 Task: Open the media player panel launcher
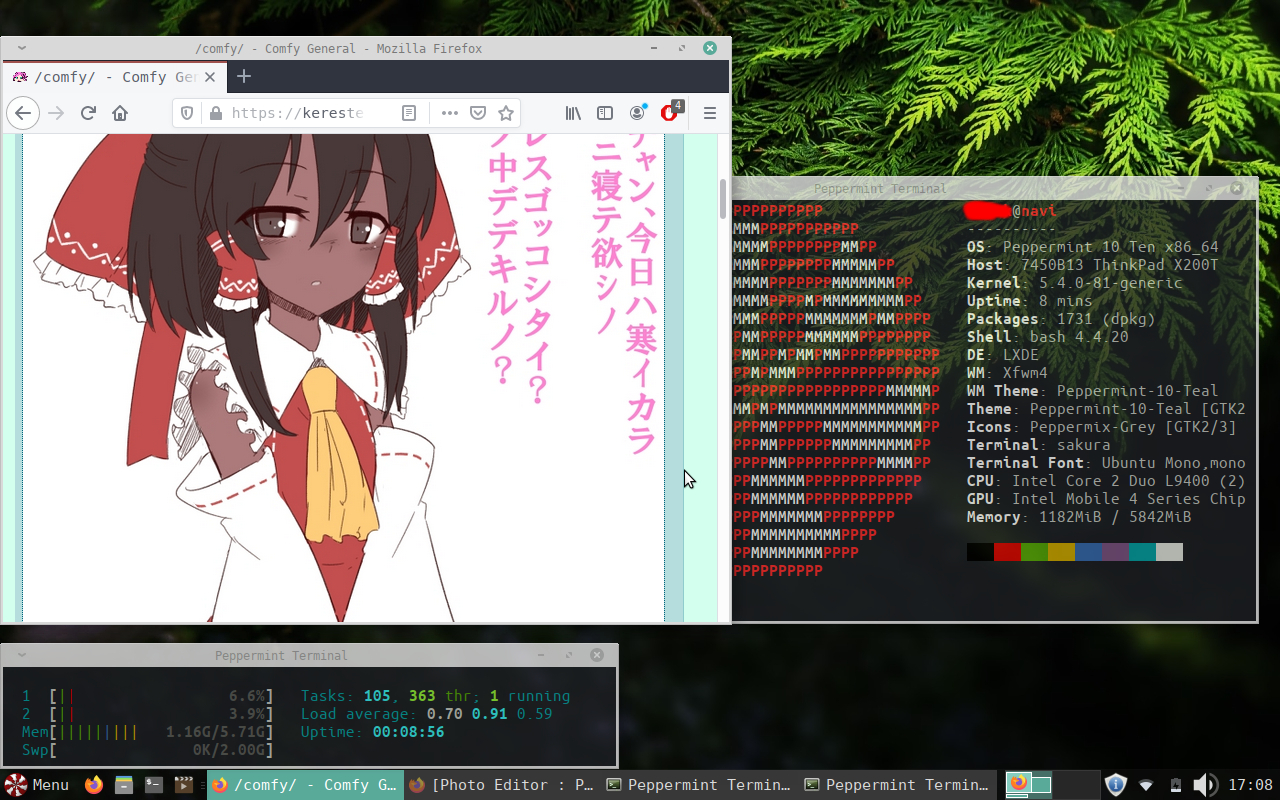click(x=183, y=785)
